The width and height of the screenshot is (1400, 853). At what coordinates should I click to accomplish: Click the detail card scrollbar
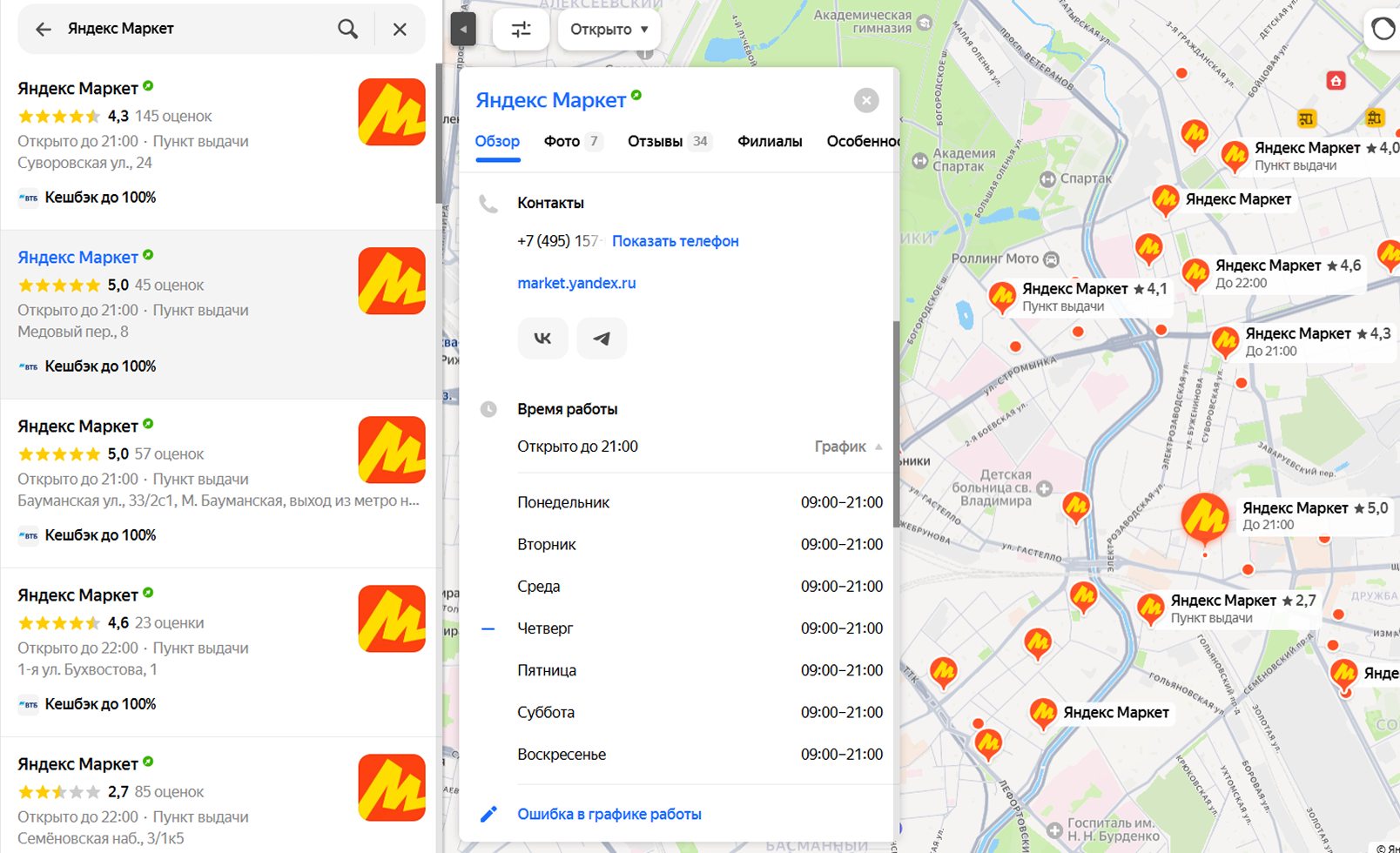click(x=896, y=424)
